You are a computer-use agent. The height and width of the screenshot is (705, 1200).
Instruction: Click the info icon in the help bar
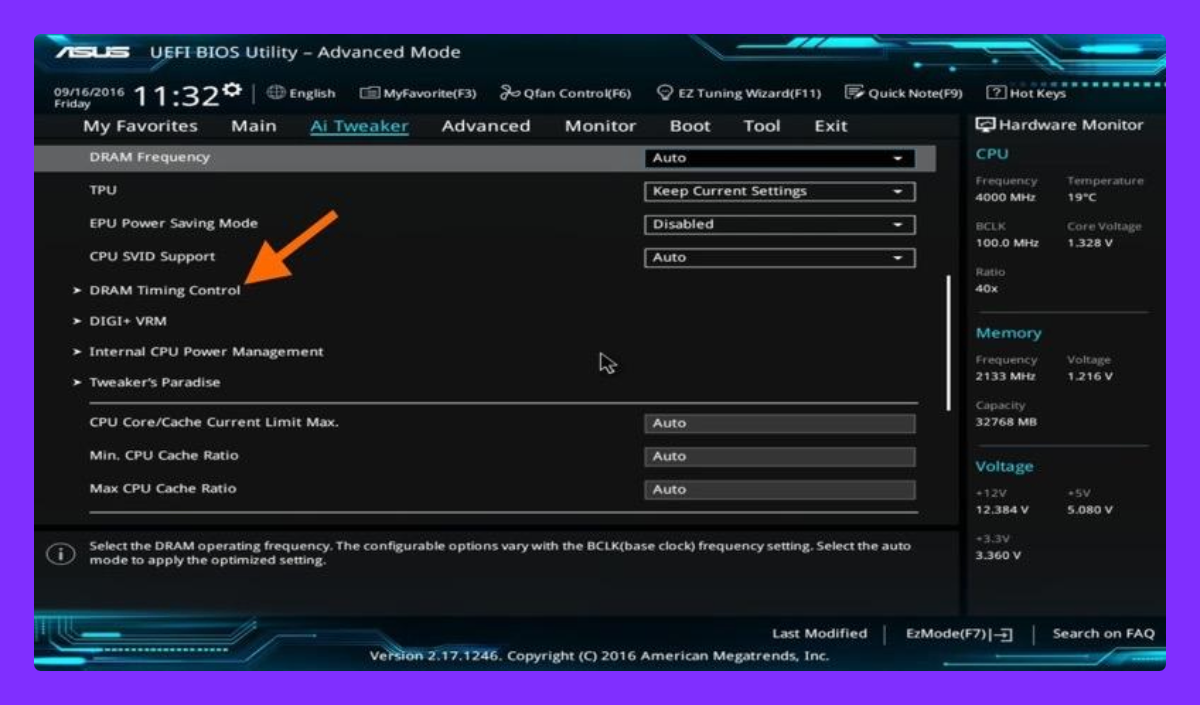[61, 554]
